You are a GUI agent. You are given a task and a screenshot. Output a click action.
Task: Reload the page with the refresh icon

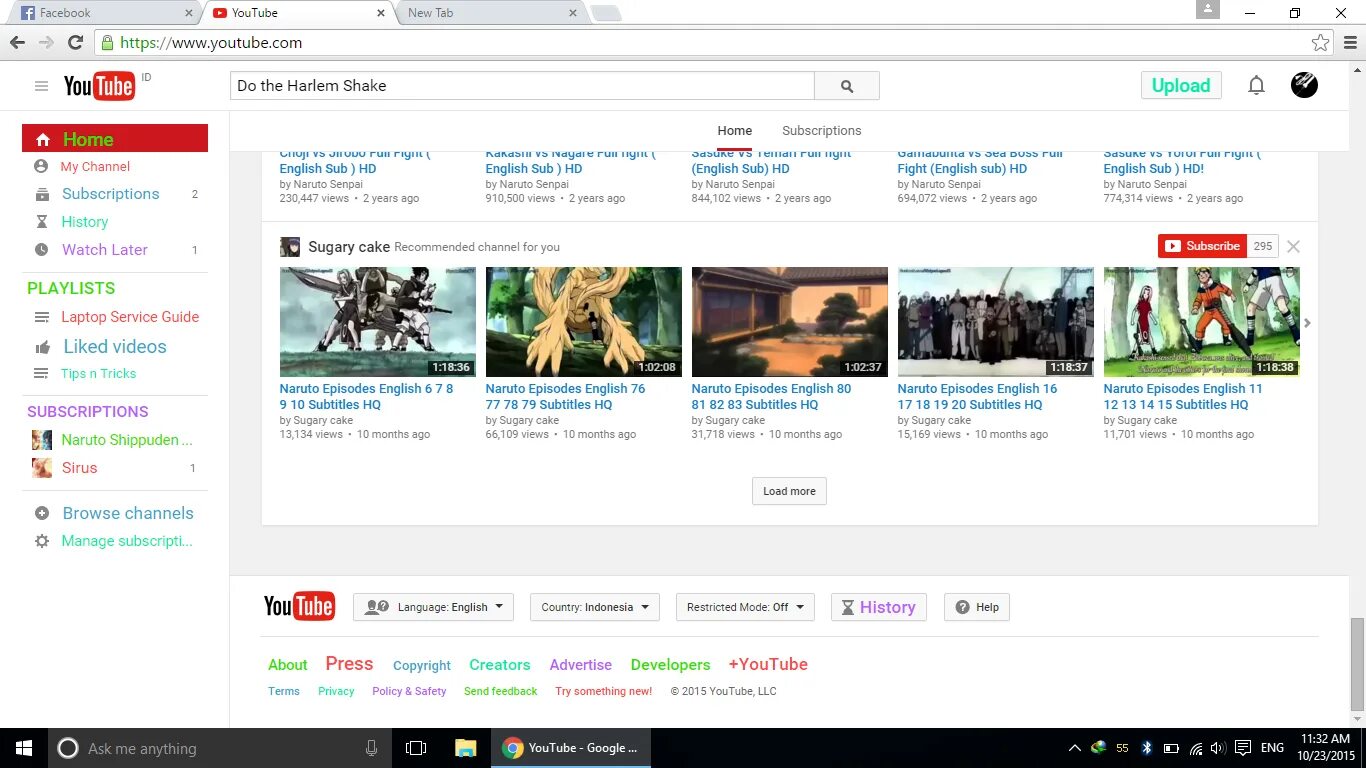pos(75,42)
